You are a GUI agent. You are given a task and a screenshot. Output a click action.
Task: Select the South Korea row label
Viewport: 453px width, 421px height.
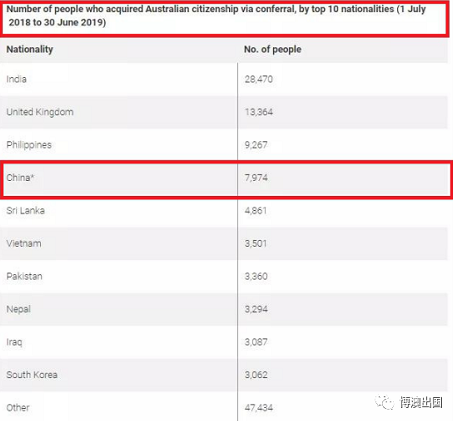coord(32,375)
